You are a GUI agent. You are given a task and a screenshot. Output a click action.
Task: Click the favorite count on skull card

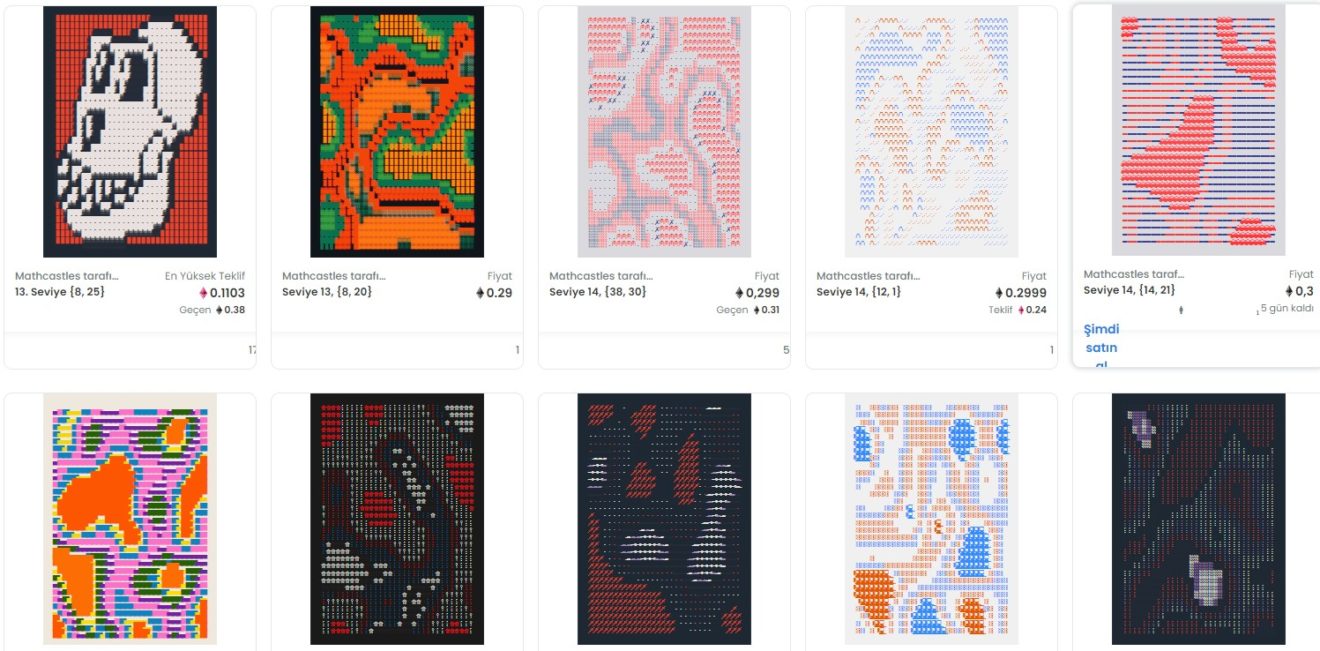(x=252, y=350)
